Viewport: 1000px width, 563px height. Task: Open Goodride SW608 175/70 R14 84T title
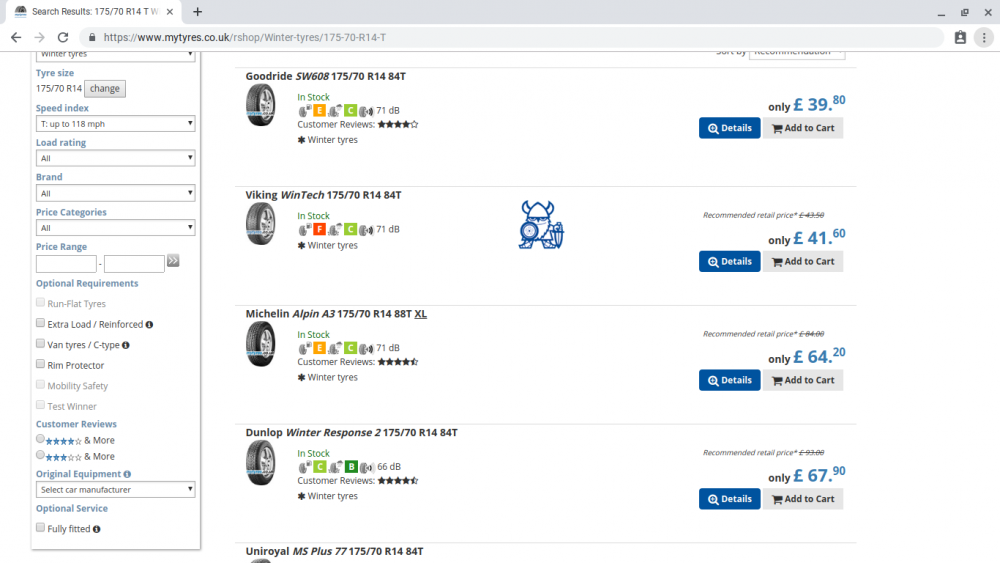pyautogui.click(x=325, y=77)
